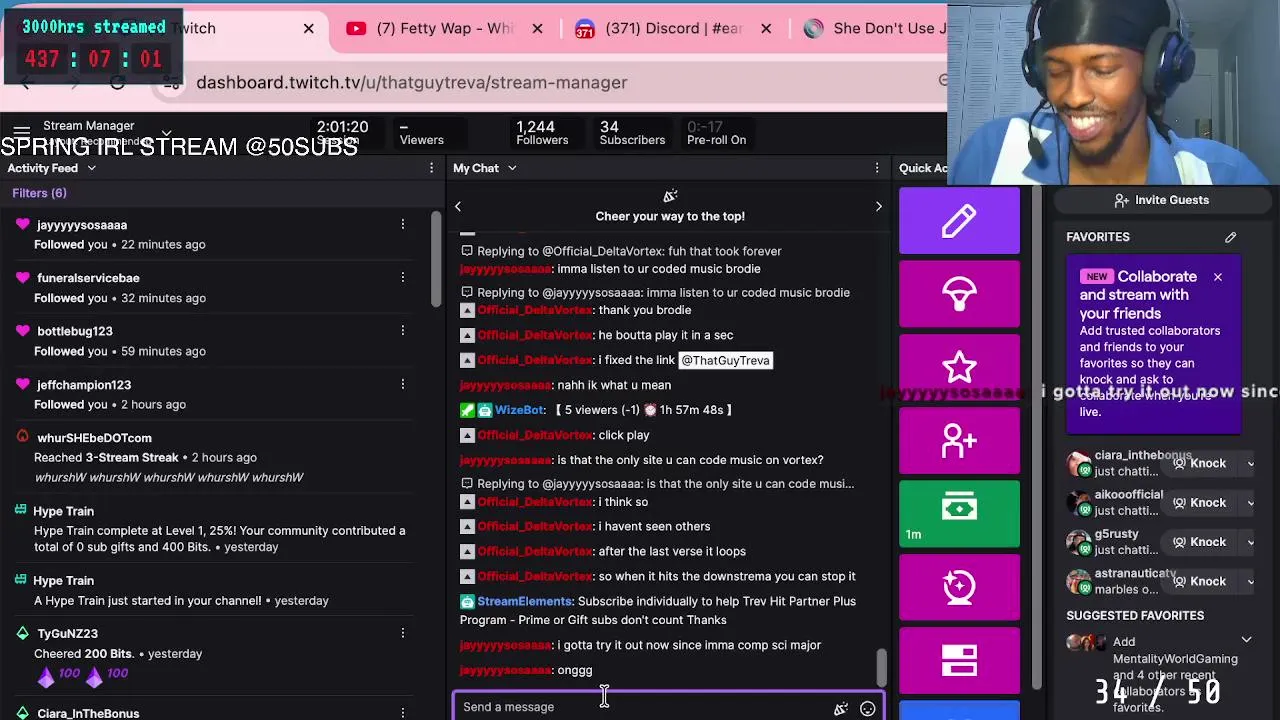This screenshot has height=720, width=1280.
Task: Open options for jeffchampion123 follow event
Action: [x=403, y=384]
